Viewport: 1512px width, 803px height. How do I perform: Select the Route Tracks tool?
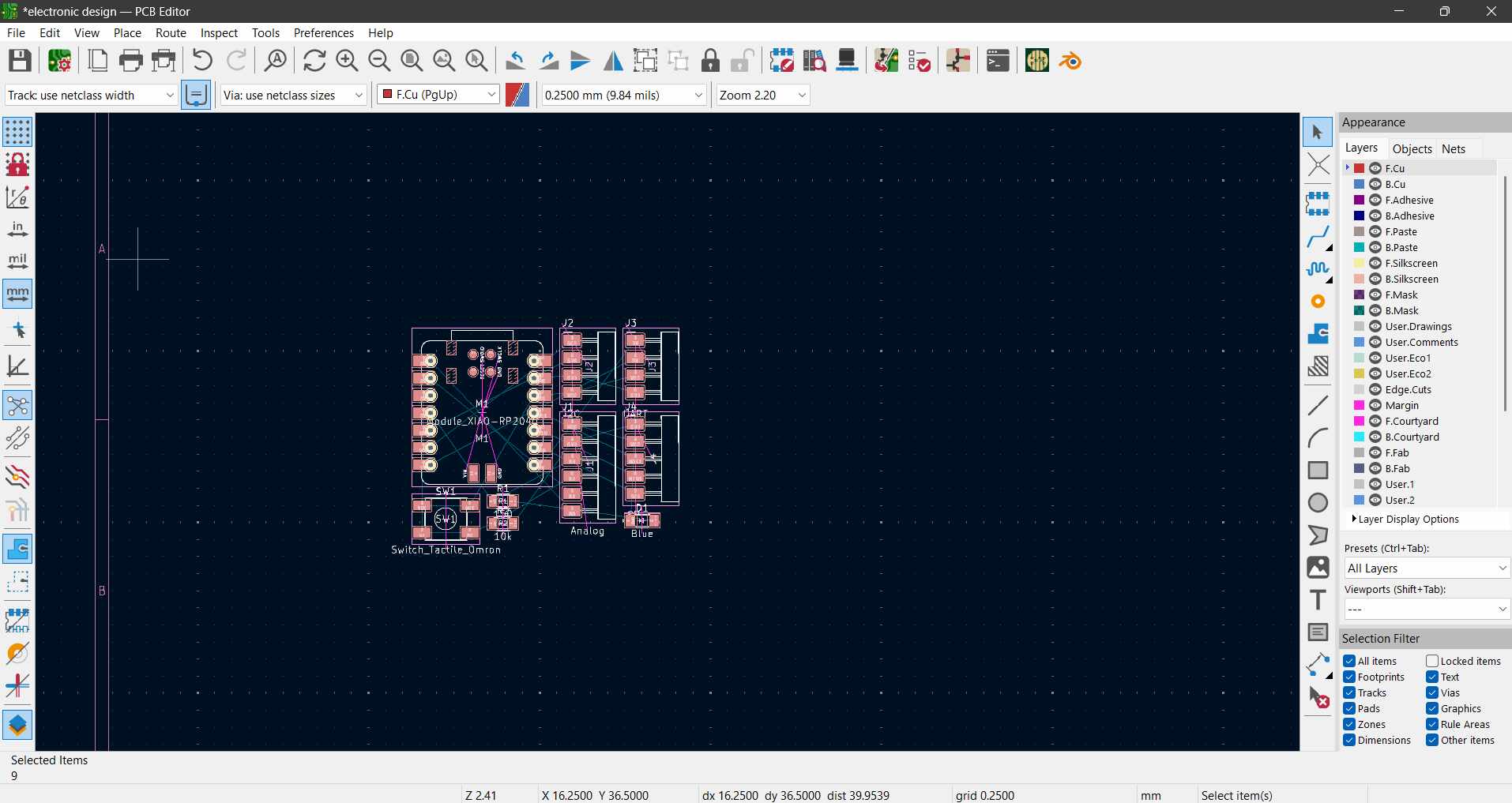[x=1318, y=237]
